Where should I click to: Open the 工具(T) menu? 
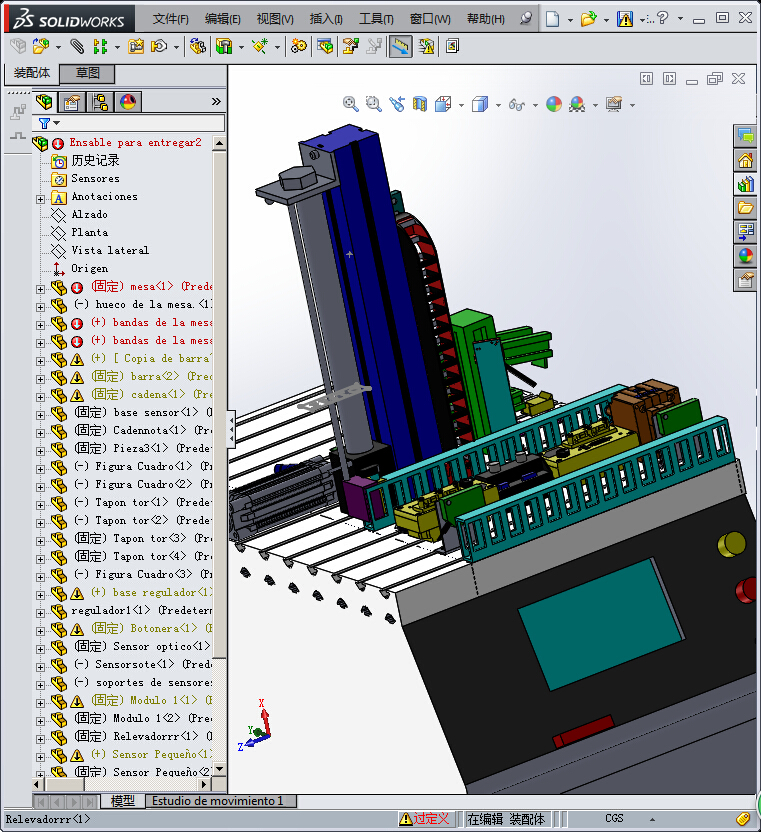376,19
